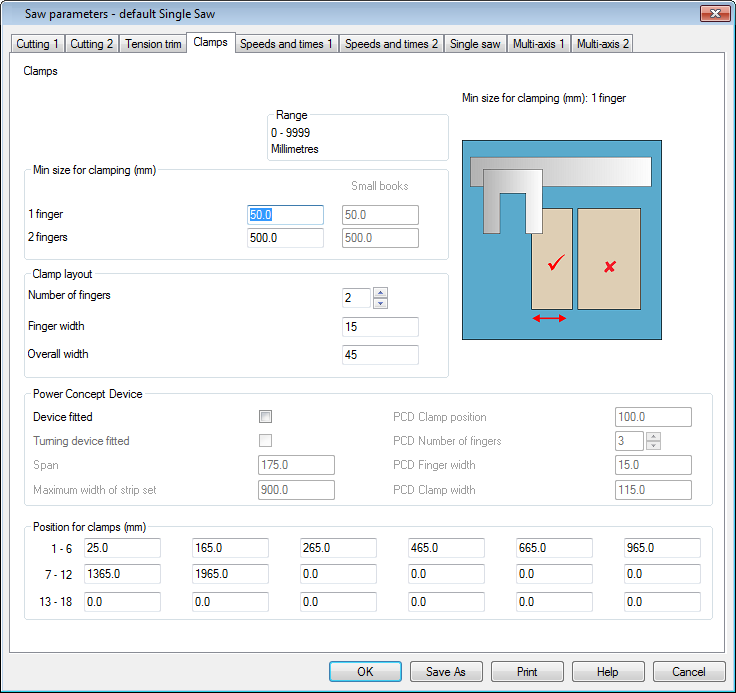The image size is (736, 693).
Task: Switch to the Single saw tab
Action: (475, 44)
